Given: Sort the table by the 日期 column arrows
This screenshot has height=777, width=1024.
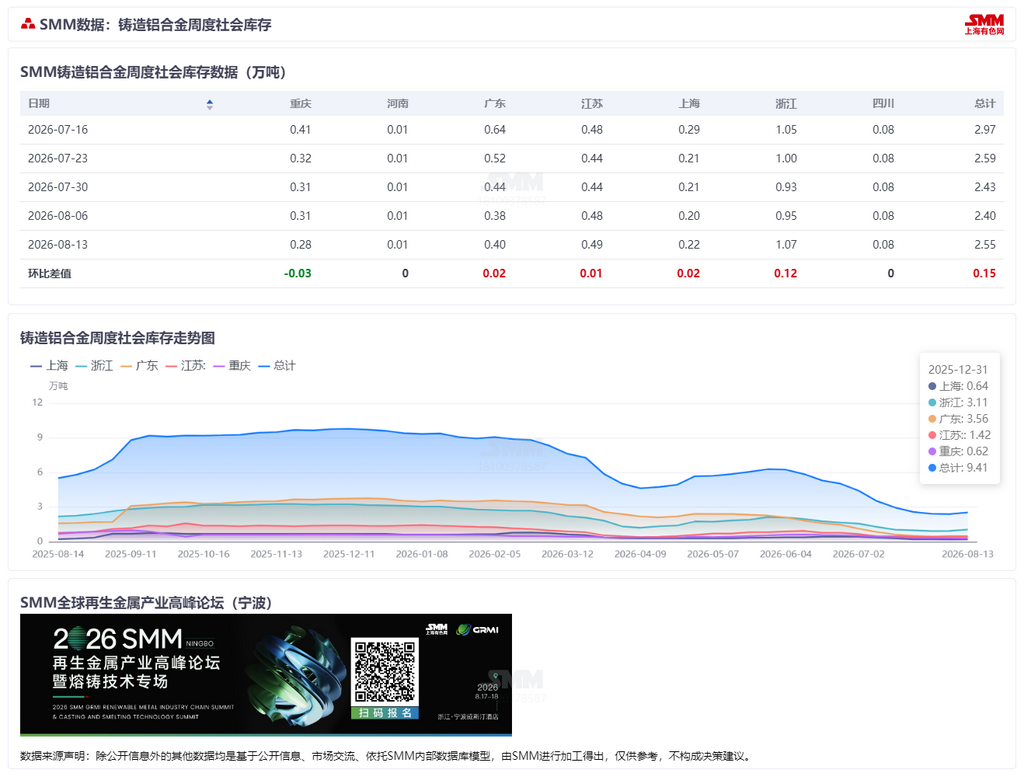Looking at the screenshot, I should (210, 104).
